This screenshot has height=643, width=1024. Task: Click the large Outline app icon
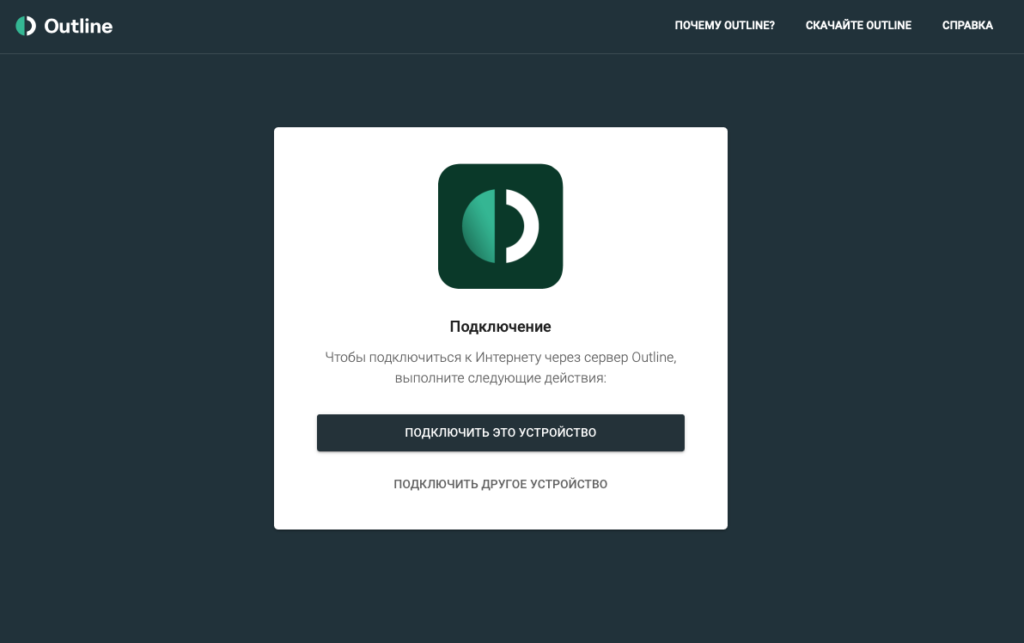tap(500, 226)
